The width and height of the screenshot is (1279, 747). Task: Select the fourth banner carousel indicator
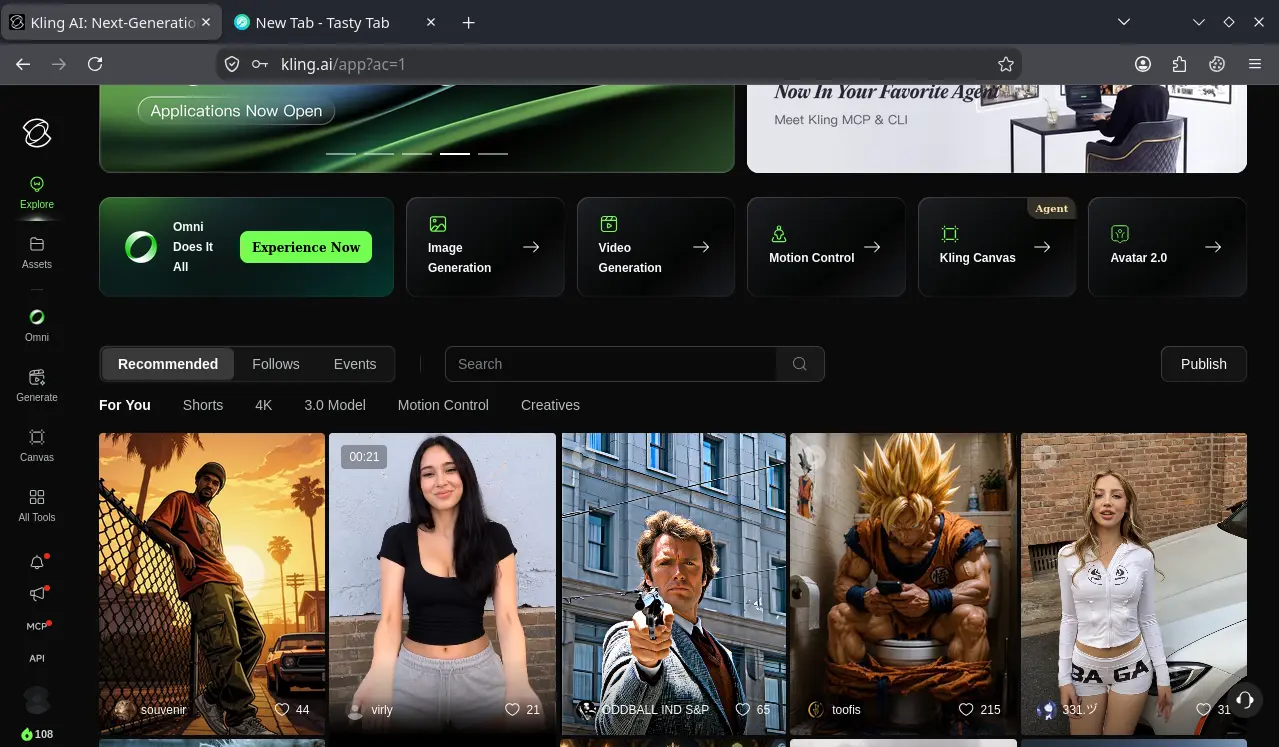click(455, 154)
